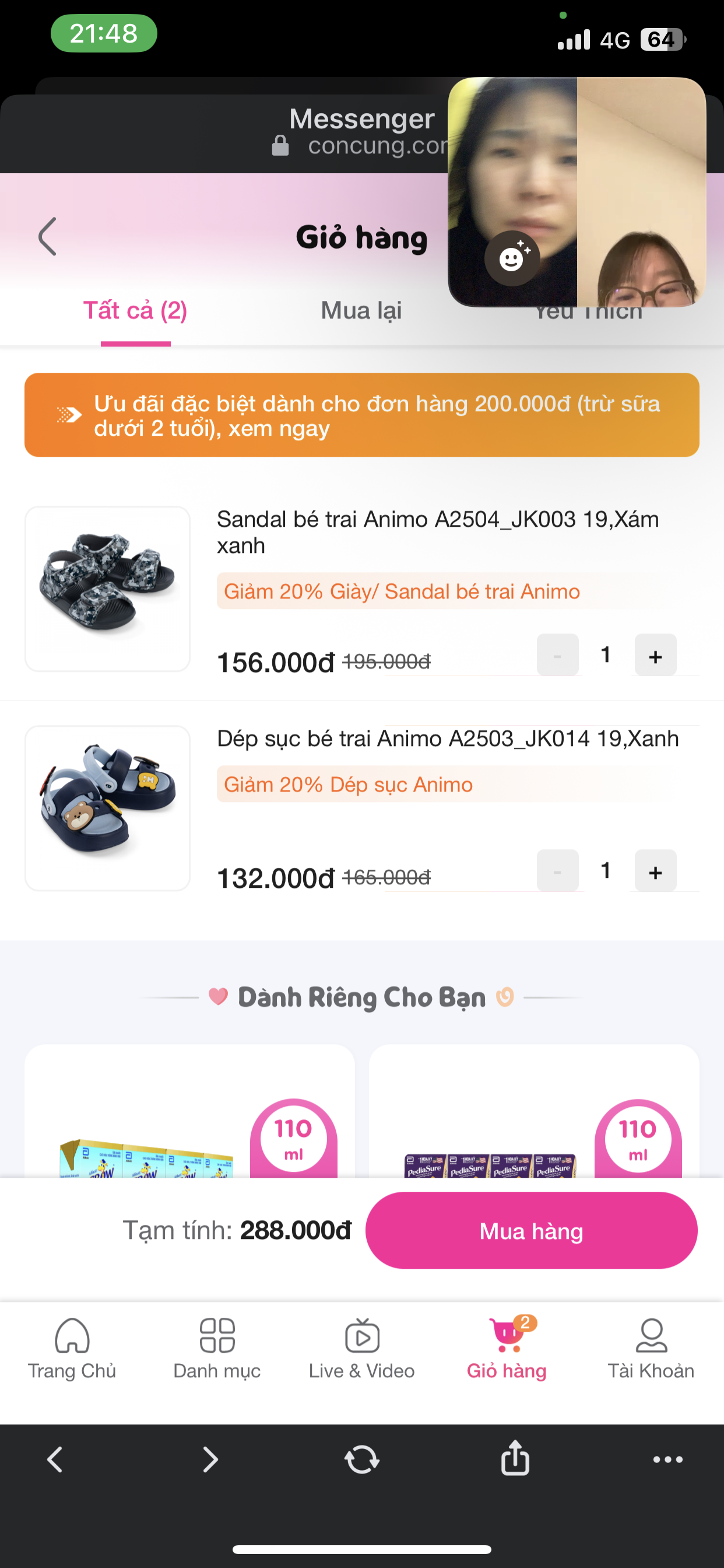Tap the browser reload icon
The height and width of the screenshot is (1568, 724).
(x=362, y=1459)
